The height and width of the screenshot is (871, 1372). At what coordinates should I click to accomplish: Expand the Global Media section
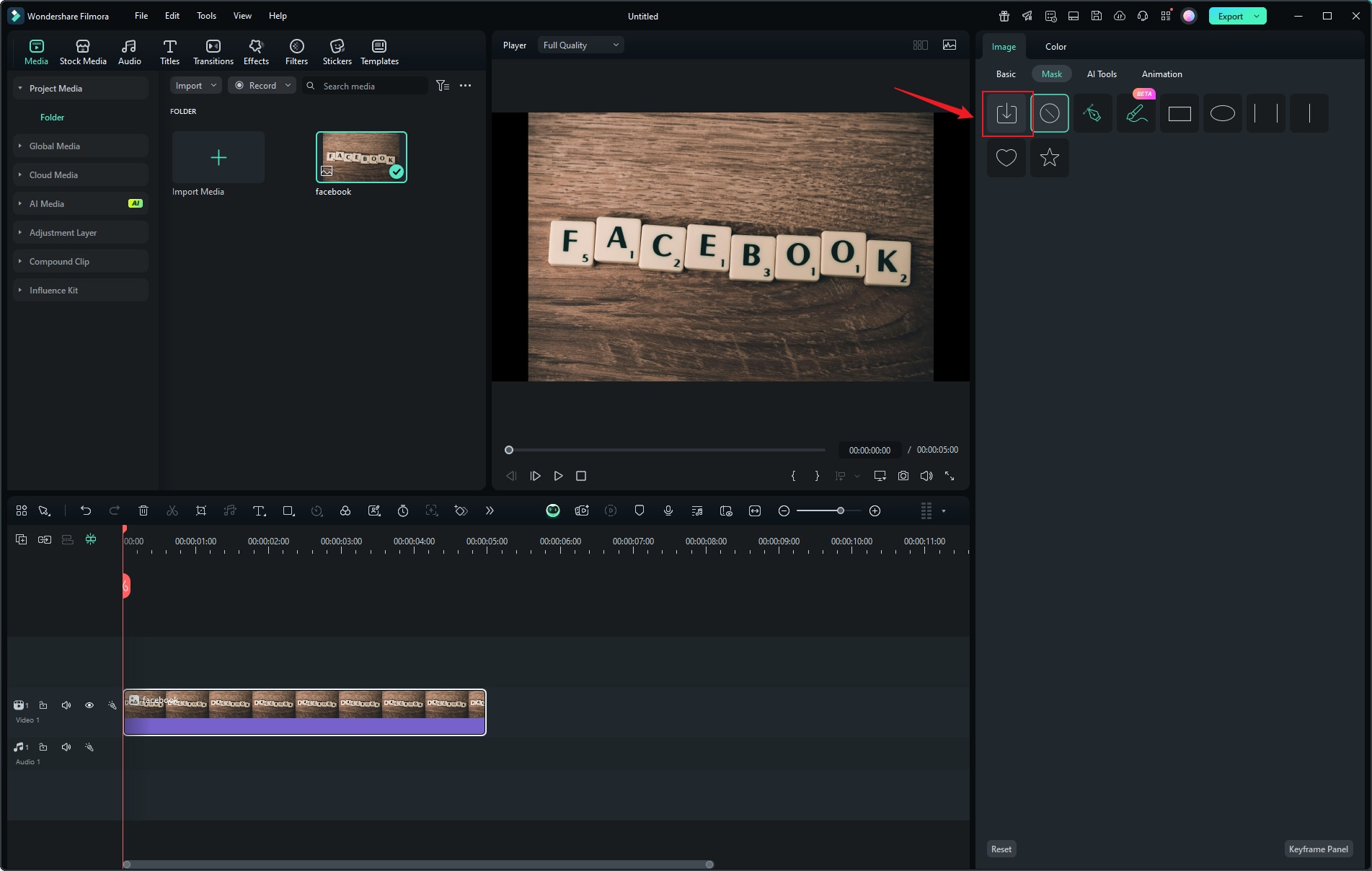pyautogui.click(x=55, y=146)
